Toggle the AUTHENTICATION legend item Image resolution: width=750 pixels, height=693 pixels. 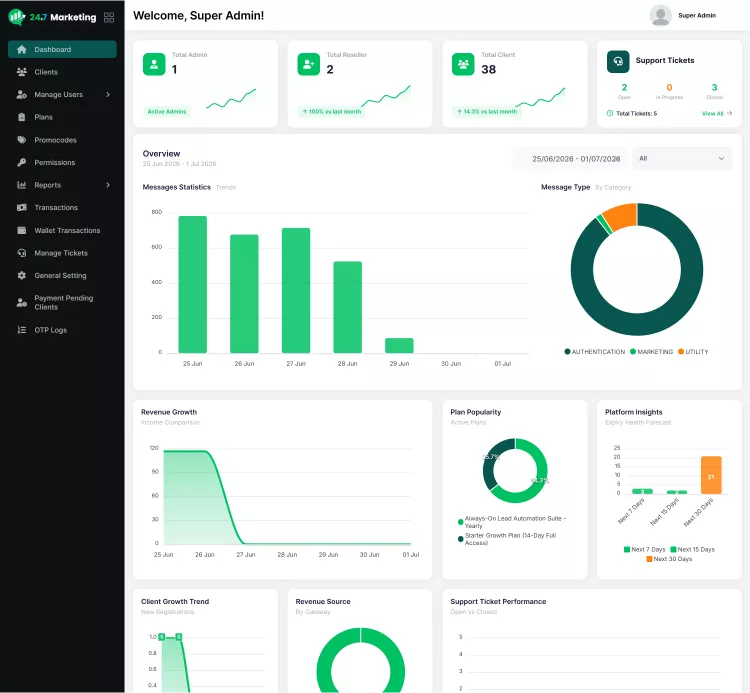tap(595, 352)
